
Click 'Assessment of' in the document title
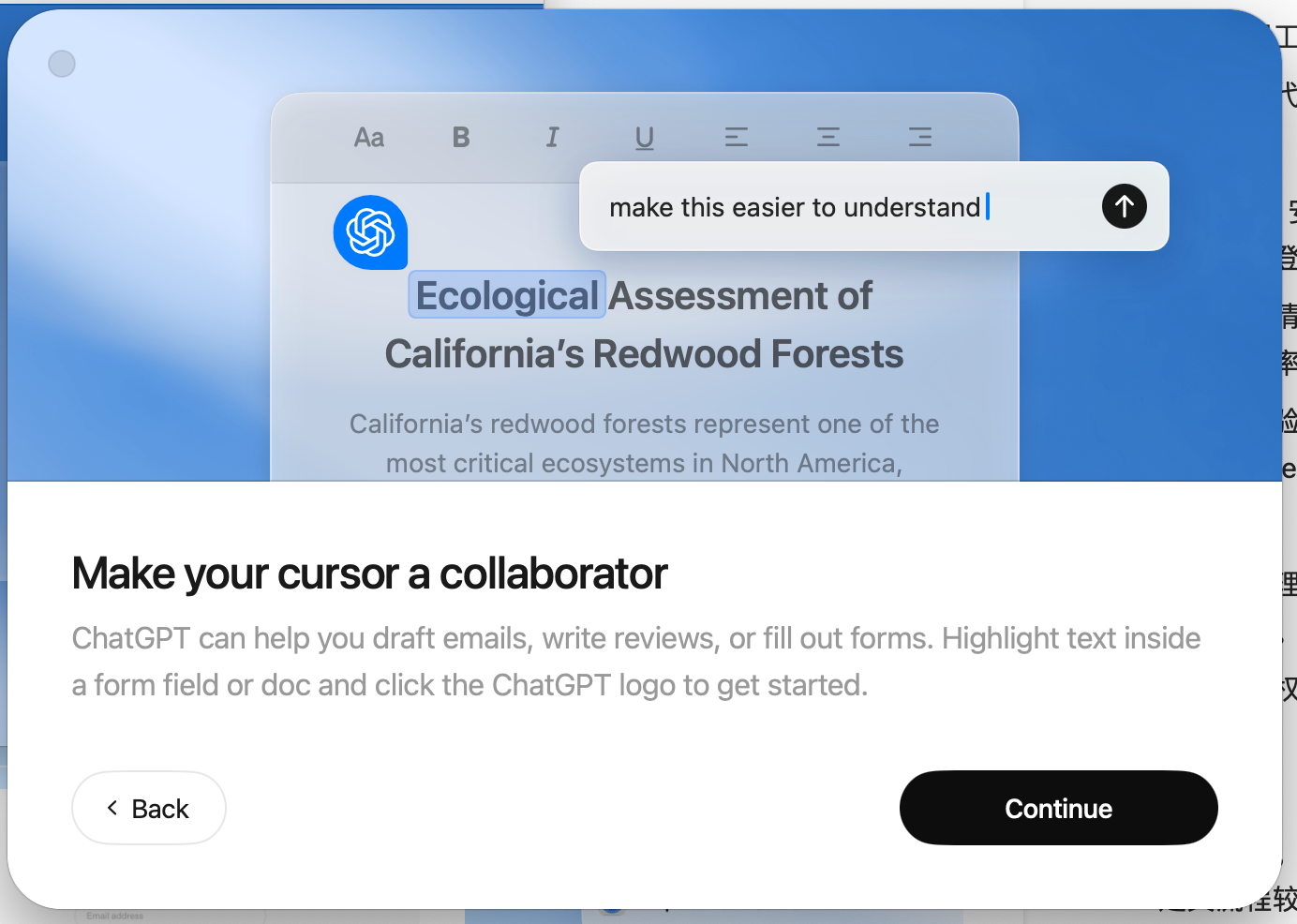[740, 296]
